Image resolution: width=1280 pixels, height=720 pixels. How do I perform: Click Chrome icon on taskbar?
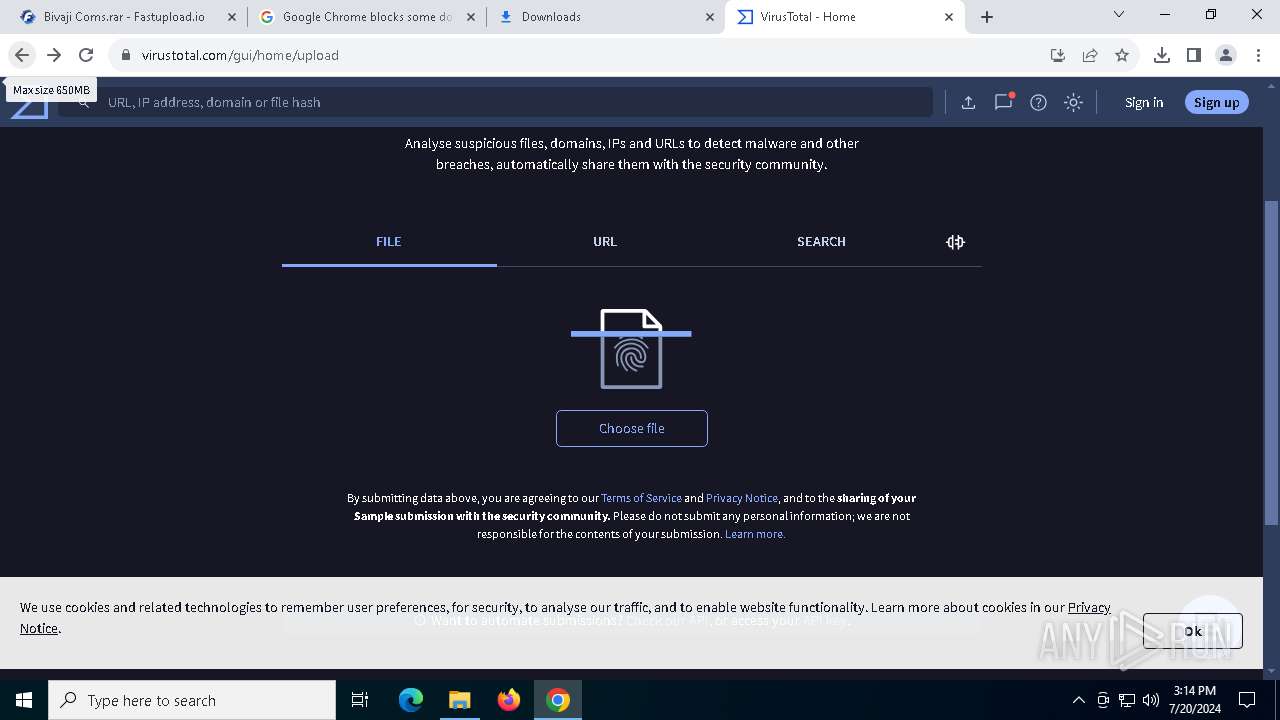558,700
